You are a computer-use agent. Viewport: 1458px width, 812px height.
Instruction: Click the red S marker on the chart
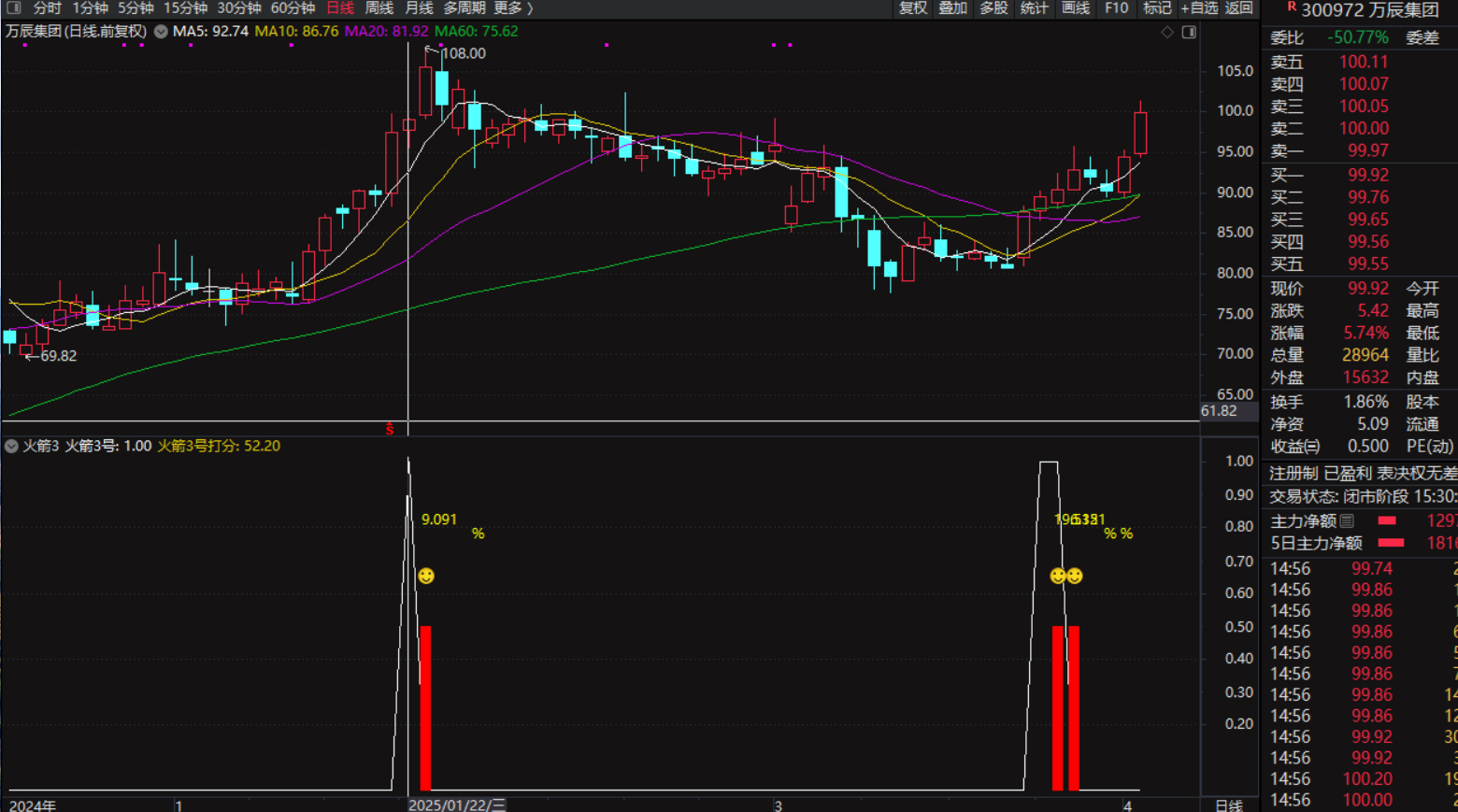click(390, 429)
